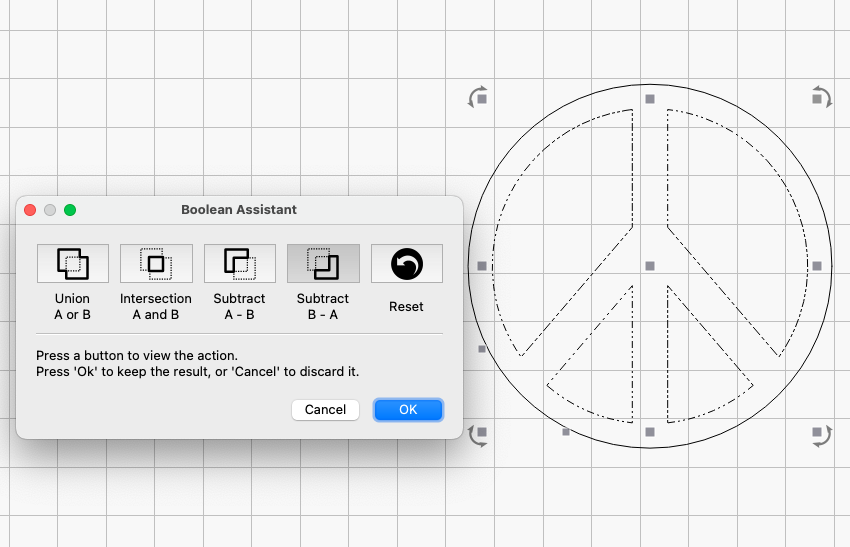The height and width of the screenshot is (547, 850).
Task: Click the bottom-center selection handle
Action: click(x=650, y=432)
